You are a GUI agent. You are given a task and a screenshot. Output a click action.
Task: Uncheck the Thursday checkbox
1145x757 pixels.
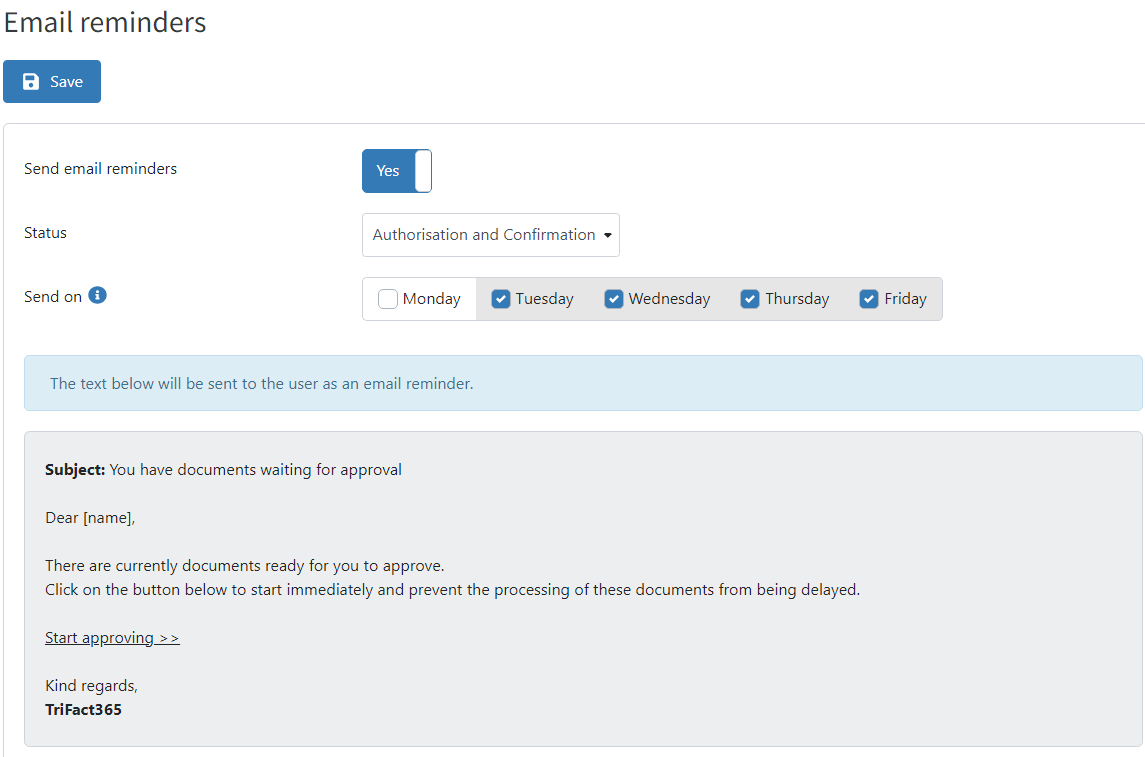[x=750, y=299]
